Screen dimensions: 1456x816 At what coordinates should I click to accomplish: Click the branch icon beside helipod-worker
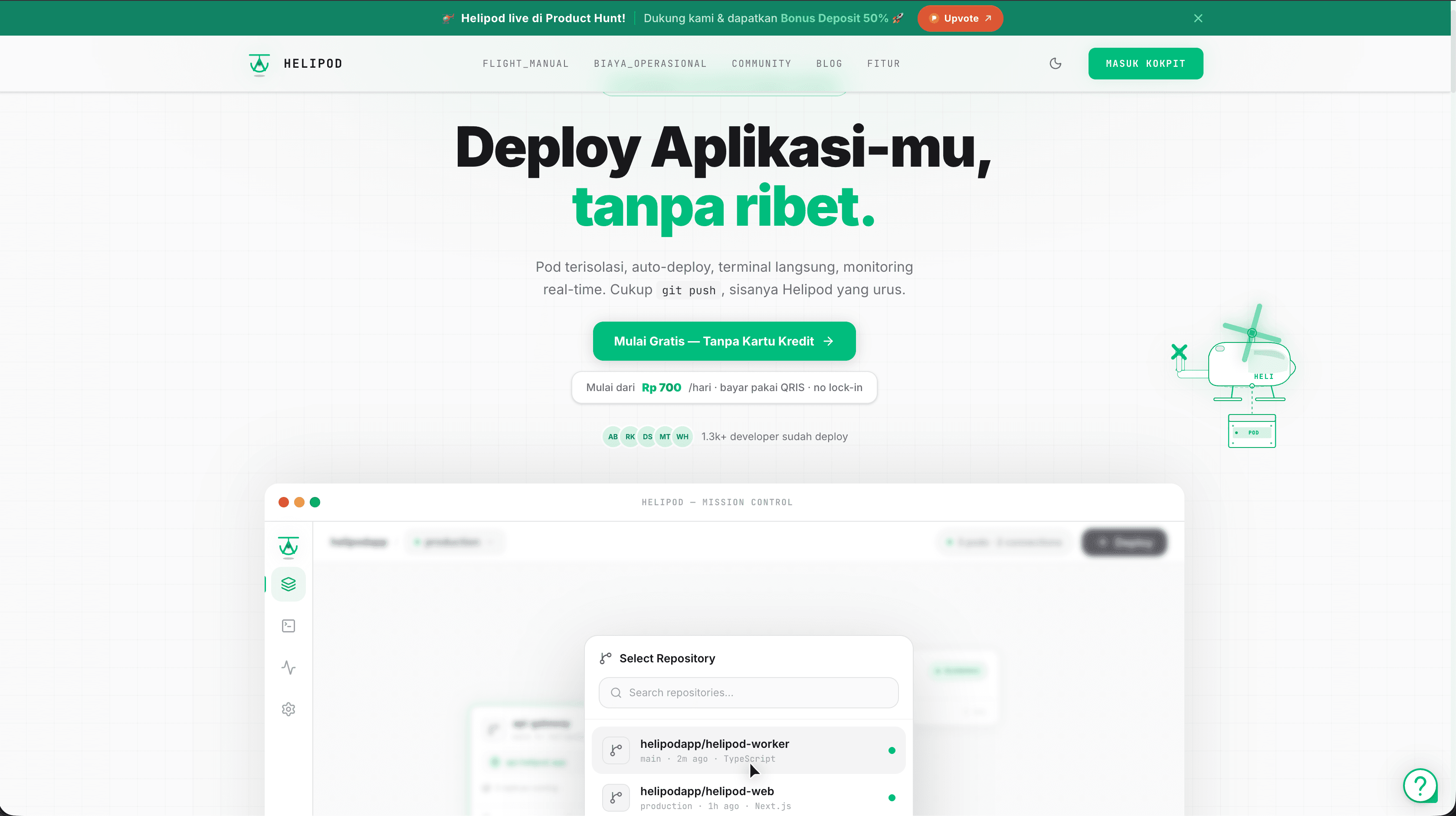(x=616, y=750)
